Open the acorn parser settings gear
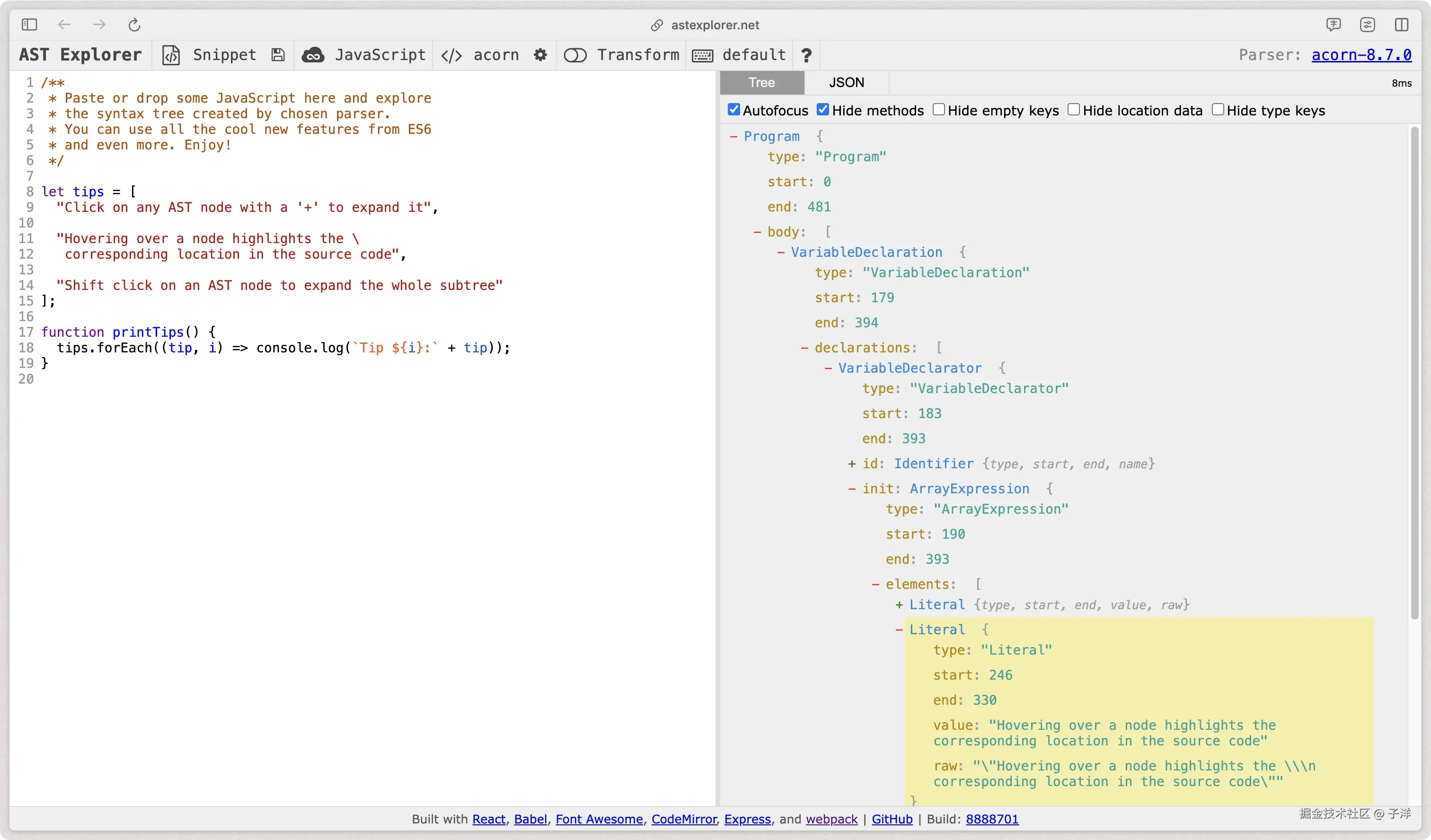Image resolution: width=1431 pixels, height=840 pixels. (x=540, y=55)
